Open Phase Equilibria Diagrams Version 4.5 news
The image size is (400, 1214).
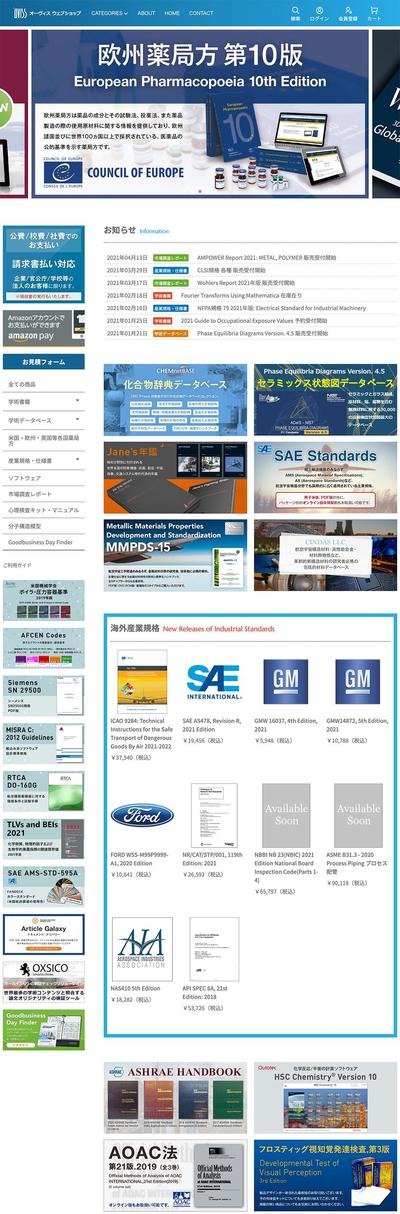pos(261,332)
